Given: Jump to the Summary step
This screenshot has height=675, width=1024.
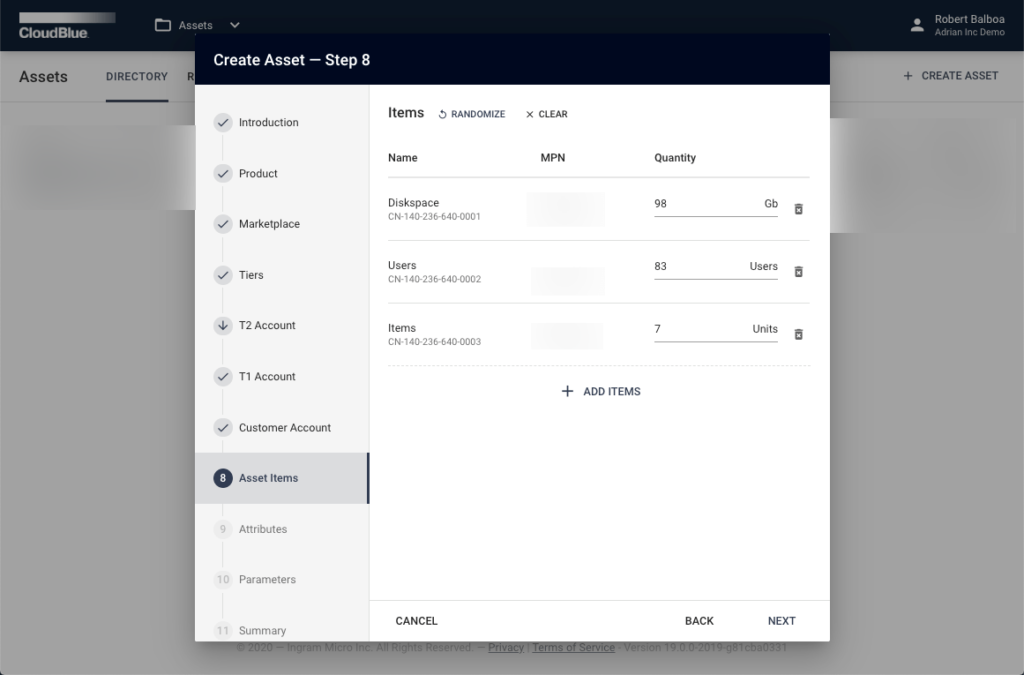Looking at the screenshot, I should (262, 631).
